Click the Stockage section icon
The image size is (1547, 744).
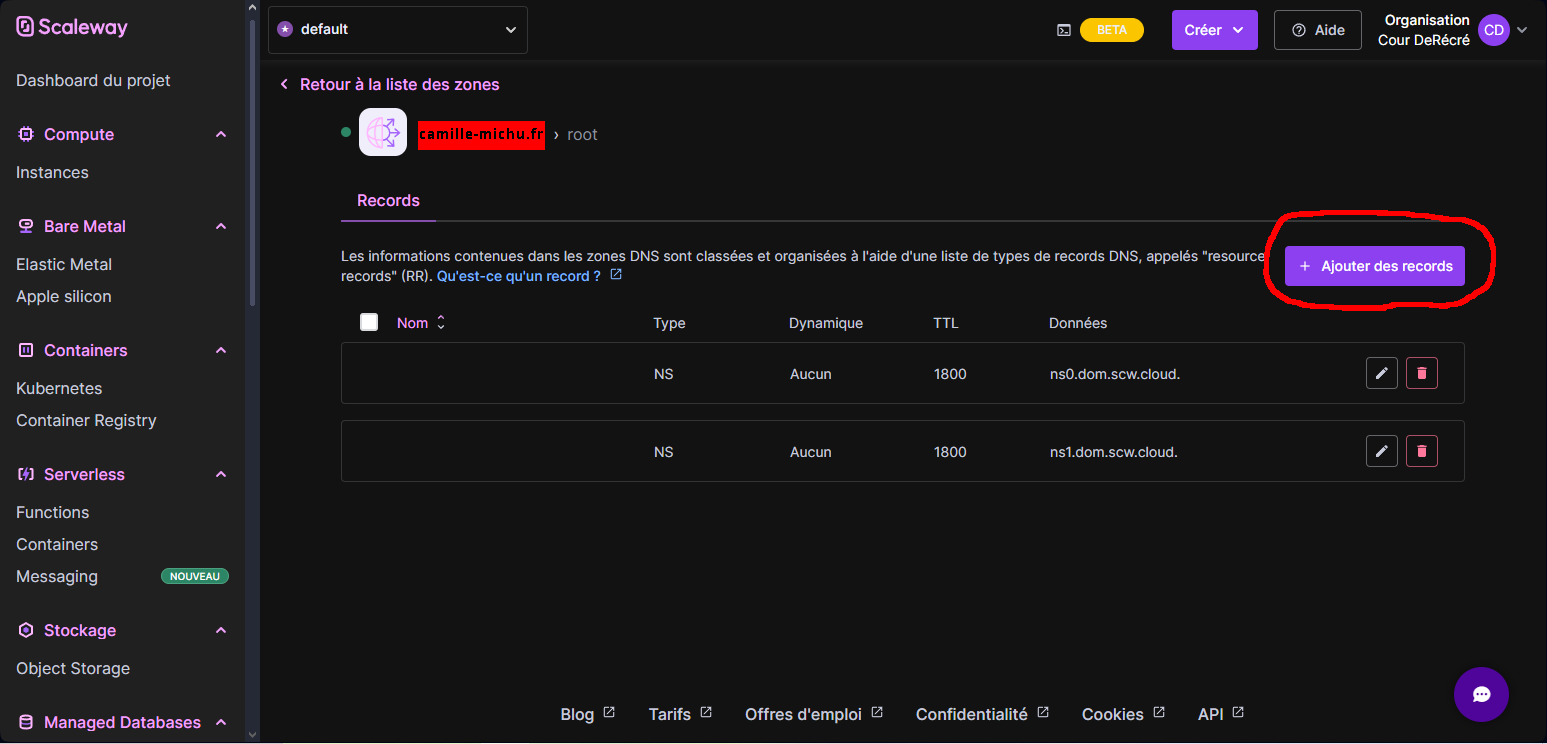[x=26, y=630]
